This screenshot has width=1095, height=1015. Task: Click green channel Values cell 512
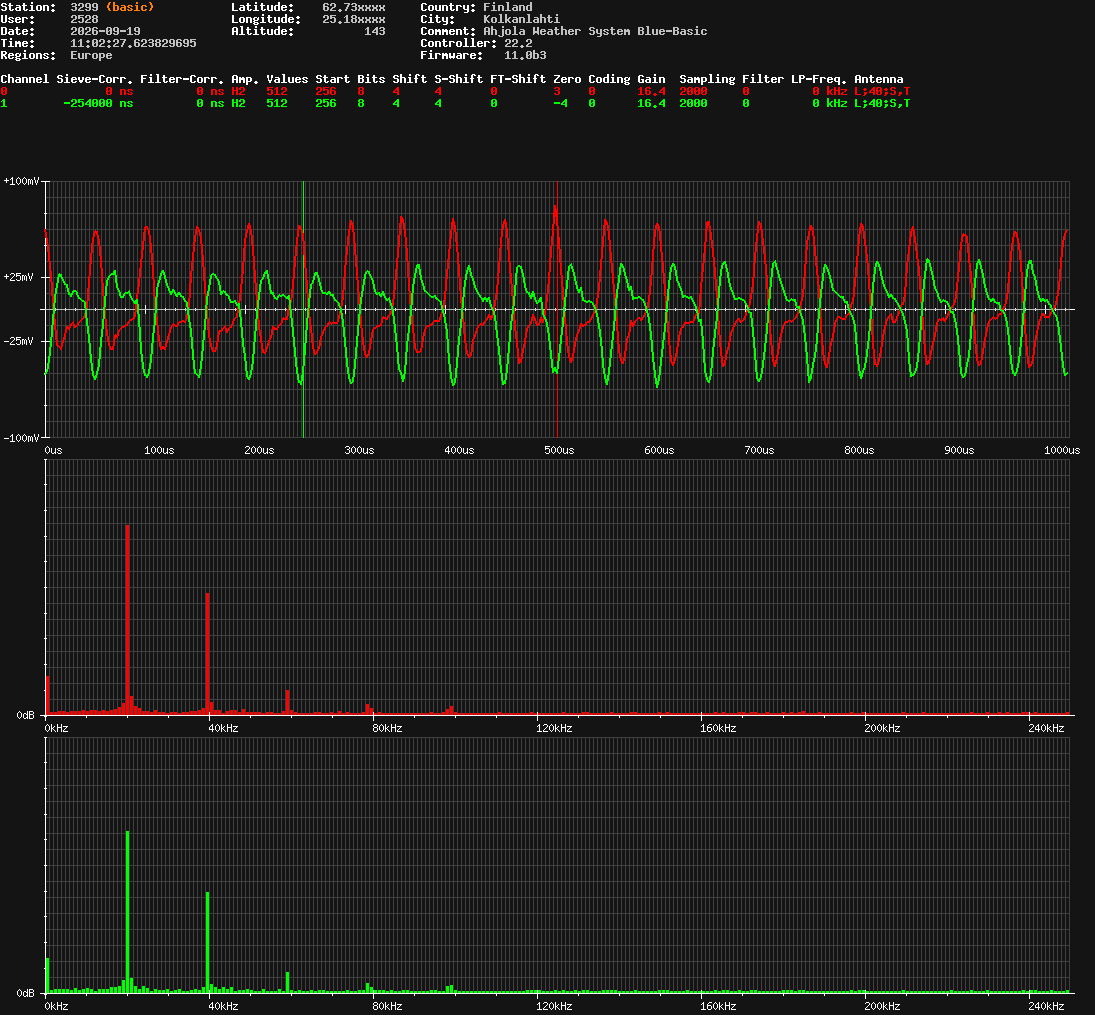point(277,103)
